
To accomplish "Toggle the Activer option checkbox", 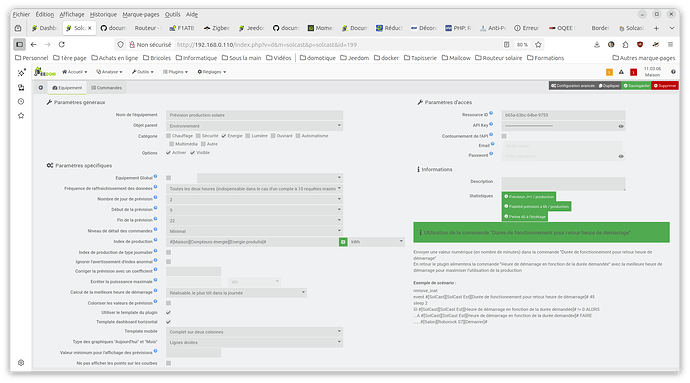I will point(169,153).
